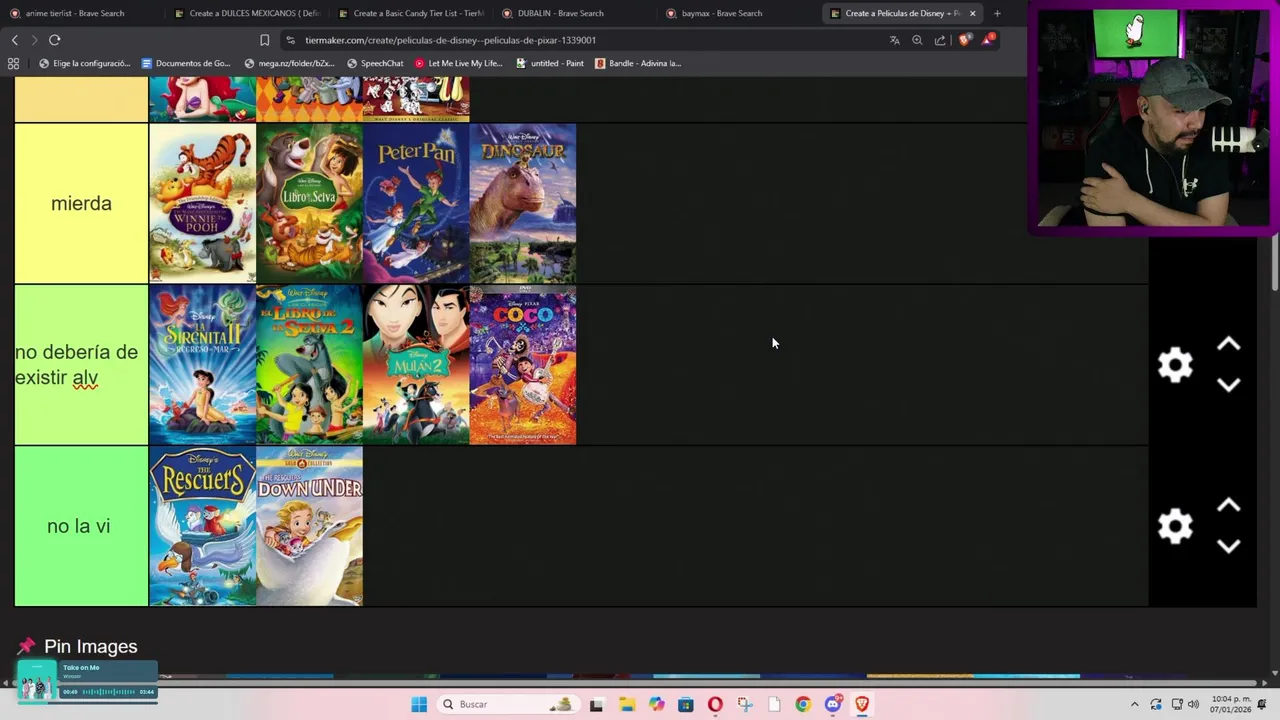Open Microsoft Store from taskbar
The width and height of the screenshot is (1280, 720).
(x=685, y=704)
